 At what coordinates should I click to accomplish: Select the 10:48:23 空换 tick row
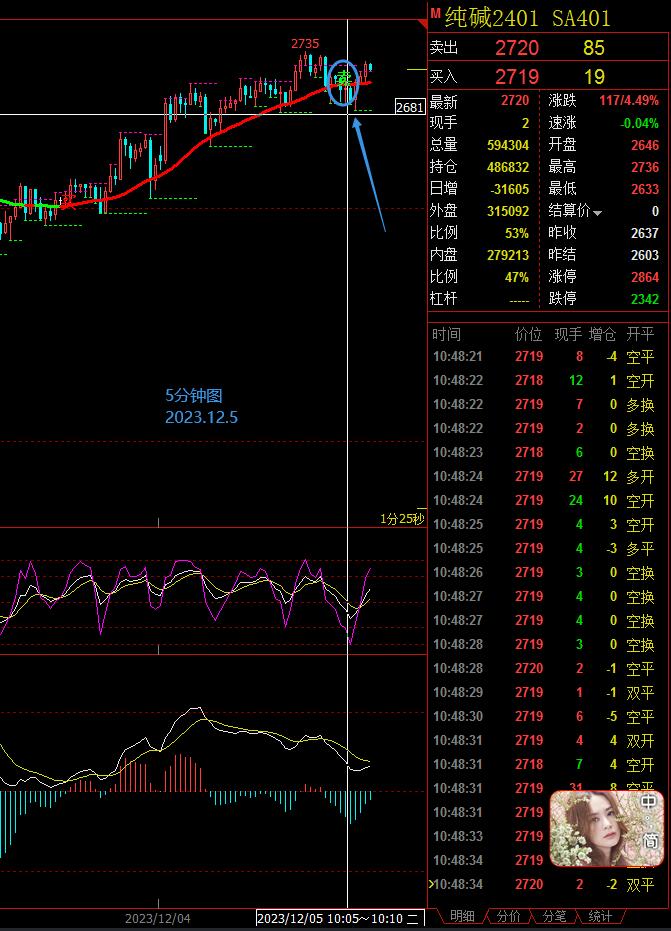pos(543,452)
